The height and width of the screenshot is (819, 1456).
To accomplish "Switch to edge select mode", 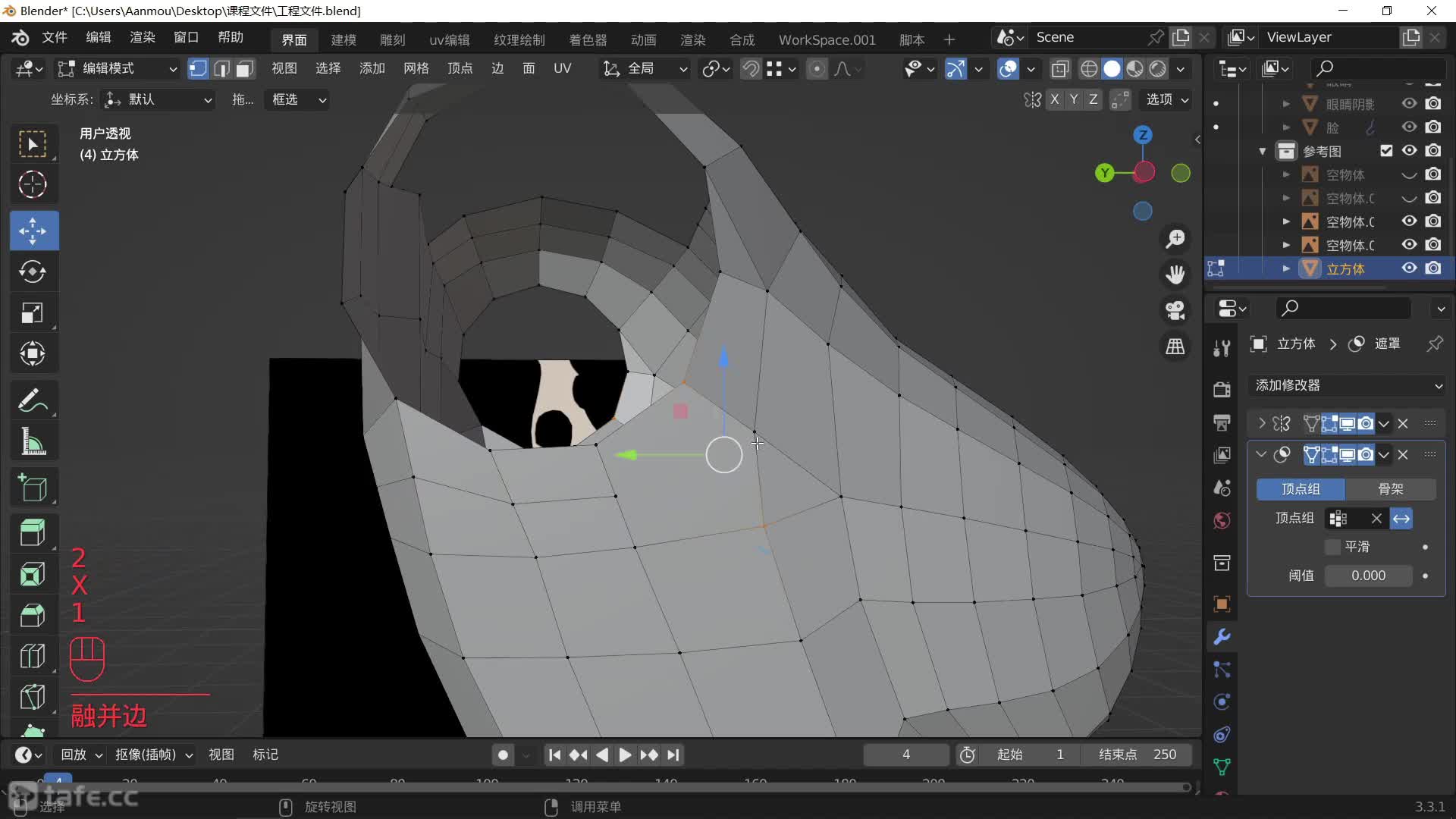I will coord(221,69).
